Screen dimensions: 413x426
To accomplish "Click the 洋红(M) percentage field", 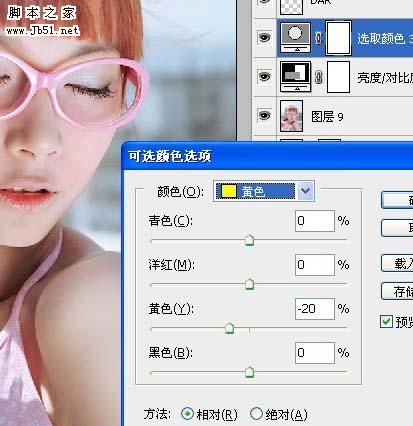I will click(x=315, y=265).
